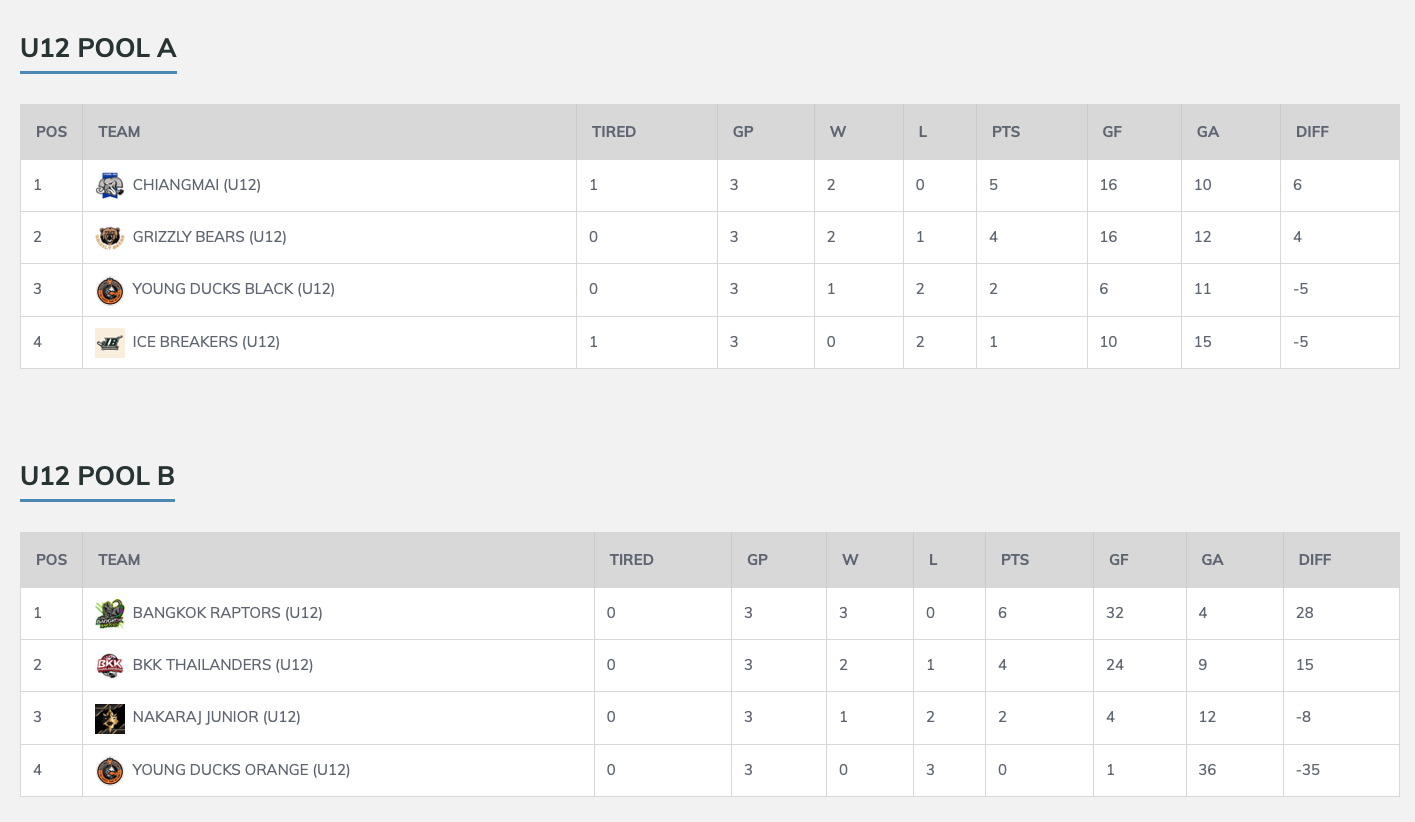Click the U12 POOL B heading
Viewport: 1415px width, 822px height.
pos(97,476)
